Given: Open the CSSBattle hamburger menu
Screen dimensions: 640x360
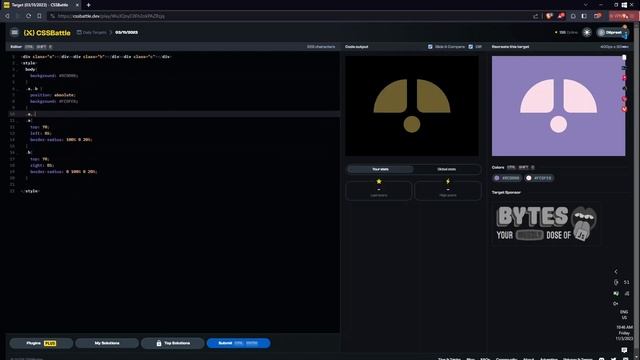Looking at the screenshot, I should (14, 32).
